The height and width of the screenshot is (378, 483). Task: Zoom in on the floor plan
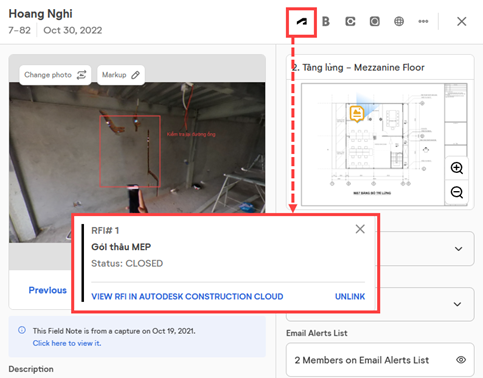point(457,168)
